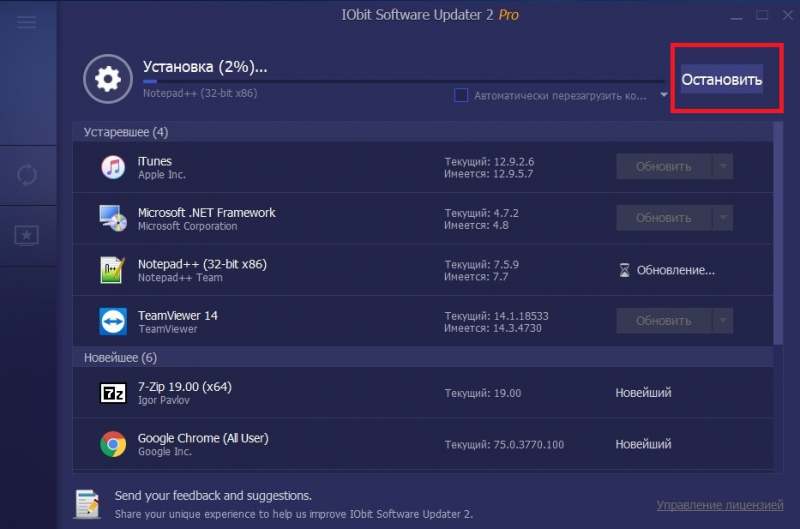
Task: Select Microsoft .NET Framework title text
Action: coord(206,213)
